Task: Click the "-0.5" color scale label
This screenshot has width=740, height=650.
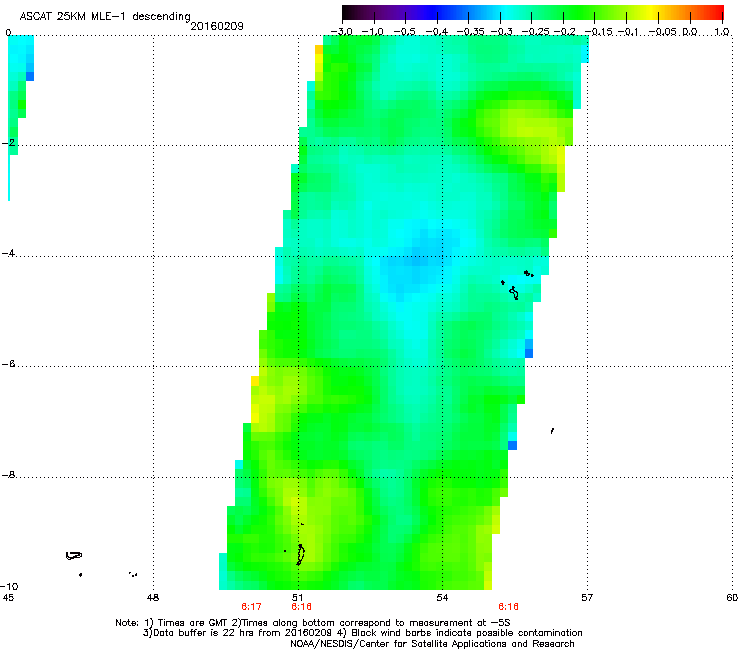Action: [x=404, y=32]
